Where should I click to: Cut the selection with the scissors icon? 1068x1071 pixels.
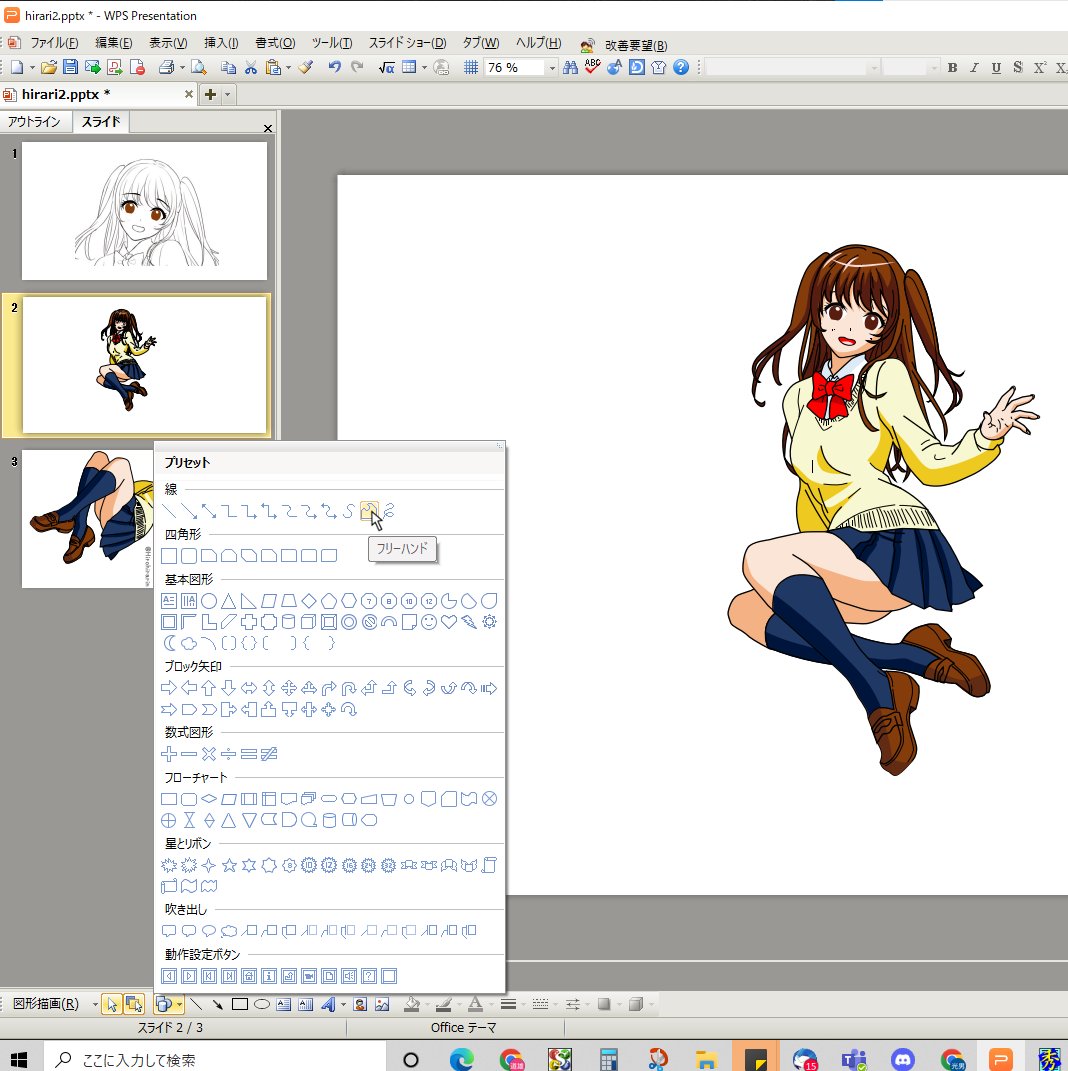(x=251, y=67)
